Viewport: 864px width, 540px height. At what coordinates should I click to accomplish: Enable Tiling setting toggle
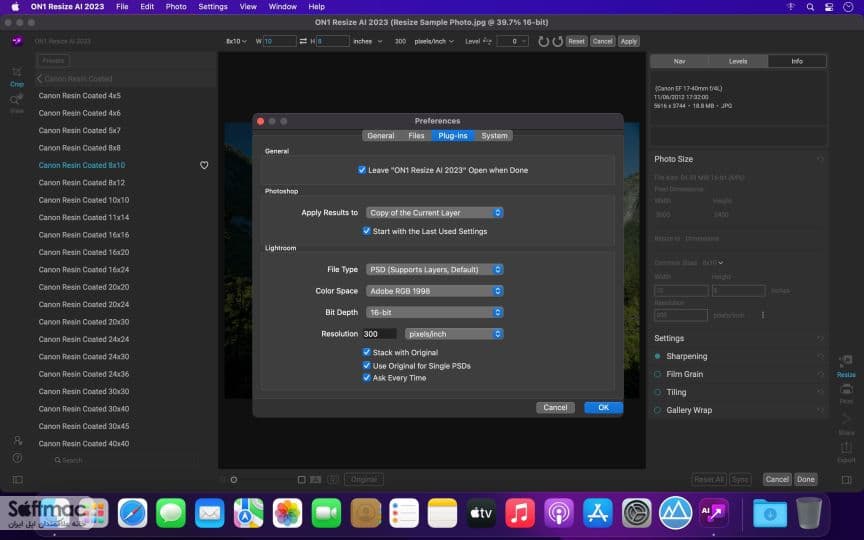coord(657,392)
